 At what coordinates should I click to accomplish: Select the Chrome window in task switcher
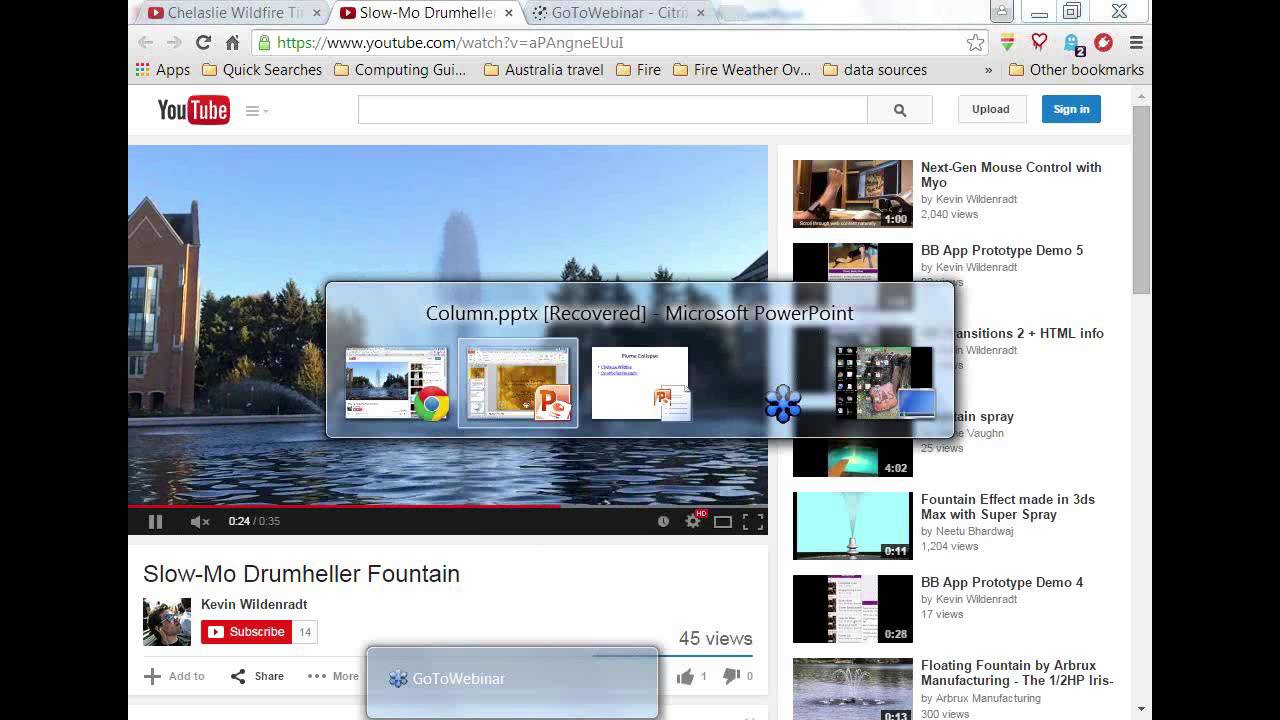click(397, 383)
